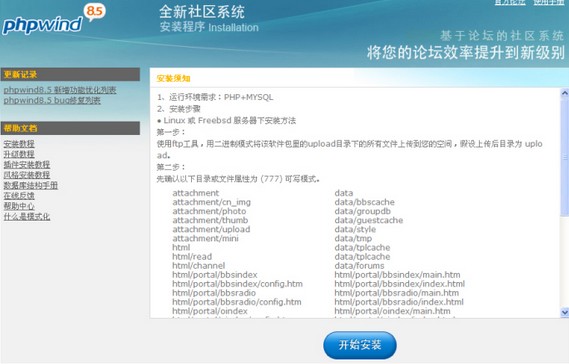Click the 全新社区系统 heading

(x=202, y=12)
